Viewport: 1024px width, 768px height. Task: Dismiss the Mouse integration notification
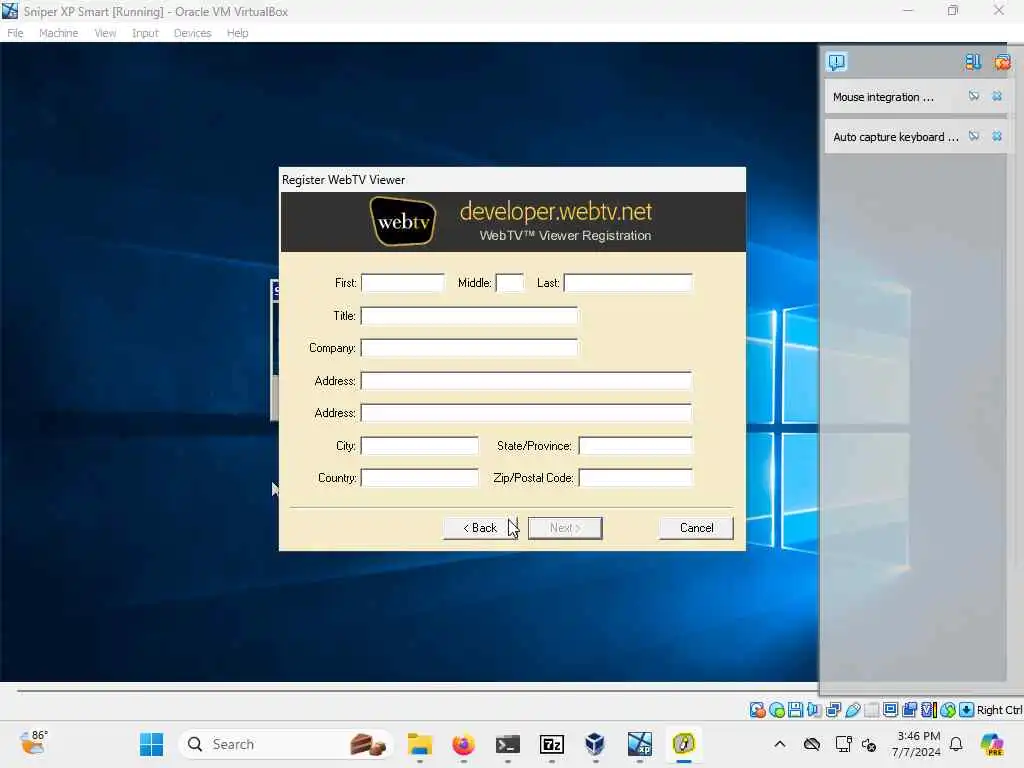tap(997, 96)
